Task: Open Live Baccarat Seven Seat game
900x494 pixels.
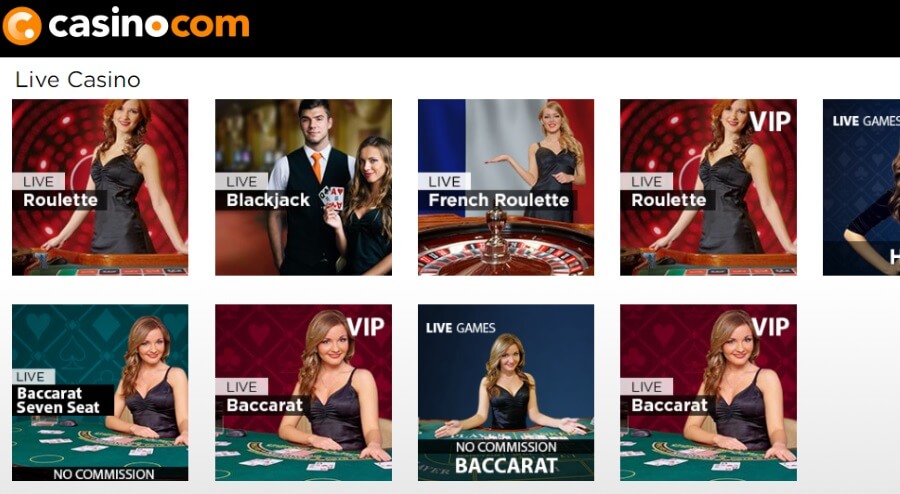Action: (x=100, y=392)
